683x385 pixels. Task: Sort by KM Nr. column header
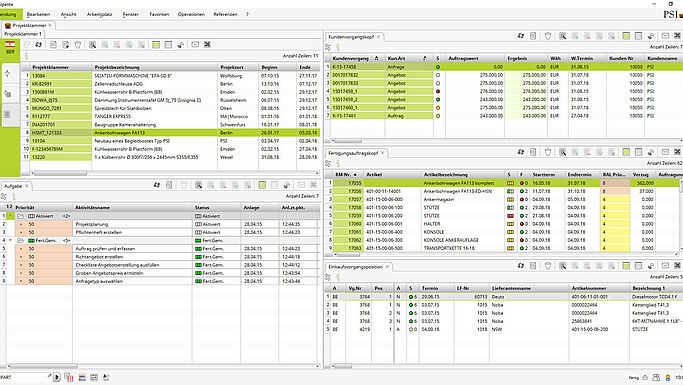346,175
